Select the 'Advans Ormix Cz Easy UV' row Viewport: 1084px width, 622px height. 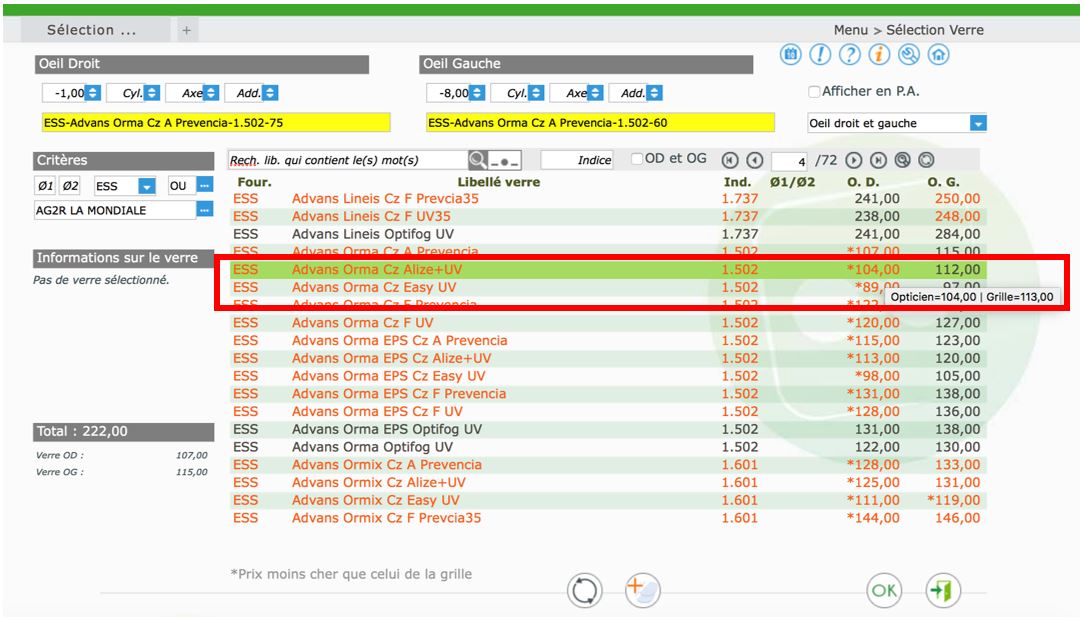pyautogui.click(x=608, y=500)
